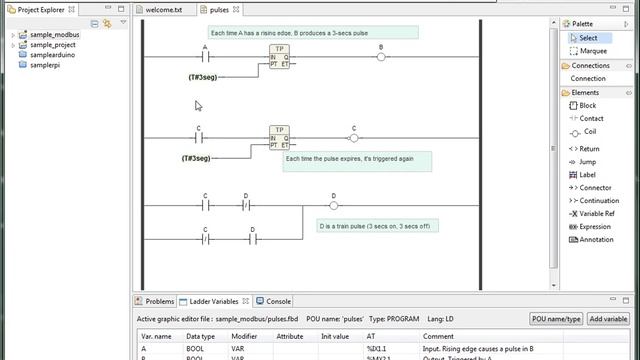Select coil C on the second rung

pyautogui.click(x=354, y=138)
